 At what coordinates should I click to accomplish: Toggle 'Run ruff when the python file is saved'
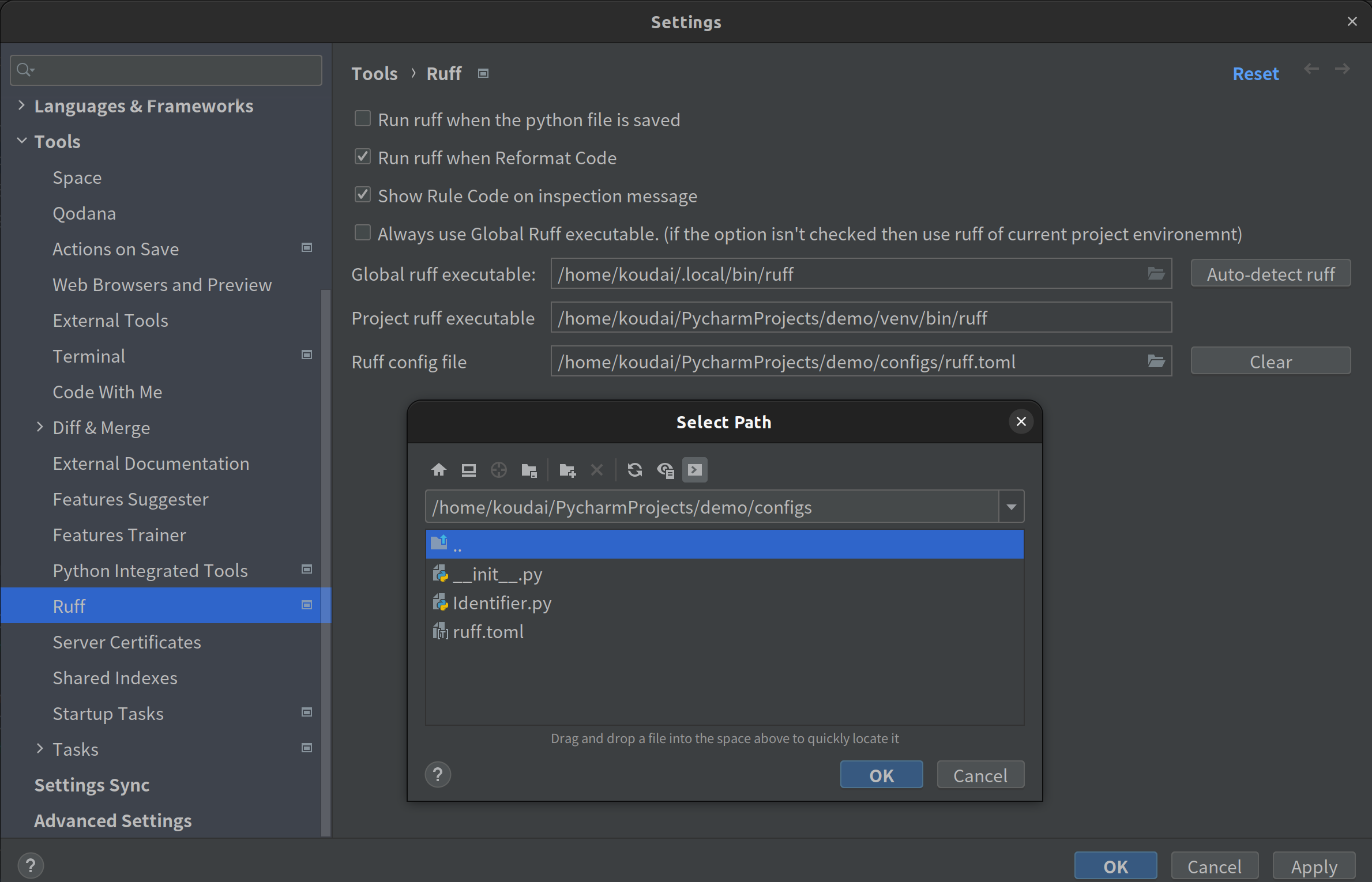pyautogui.click(x=363, y=118)
